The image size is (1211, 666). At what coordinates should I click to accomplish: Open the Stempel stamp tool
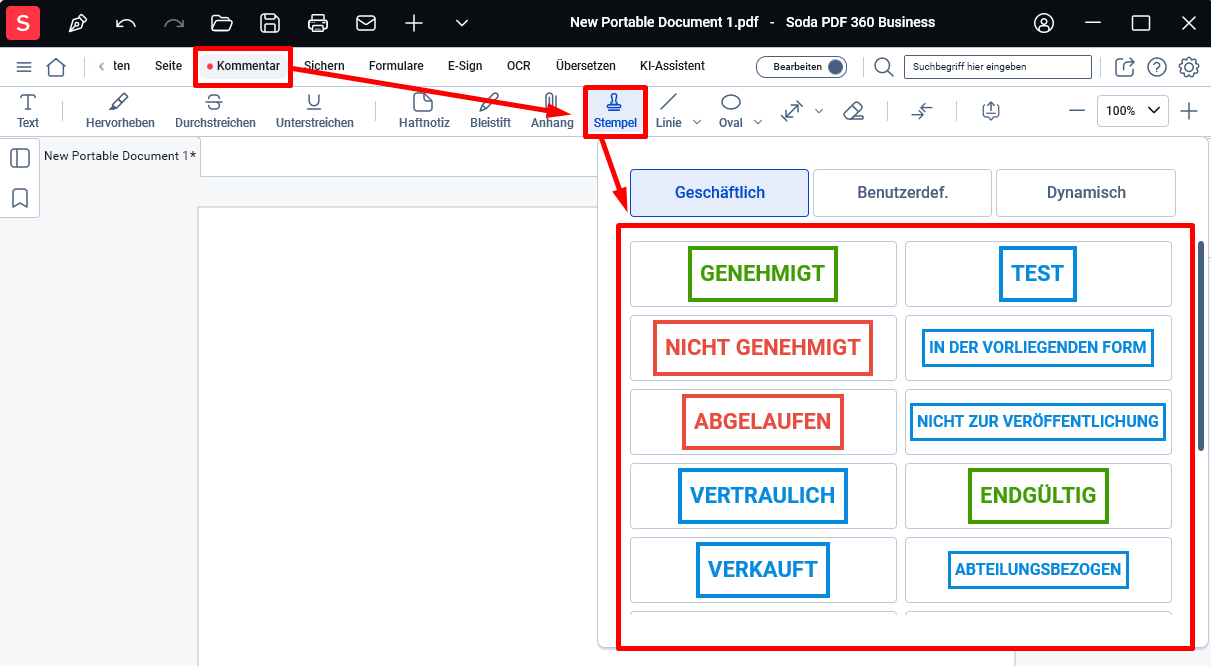point(615,110)
